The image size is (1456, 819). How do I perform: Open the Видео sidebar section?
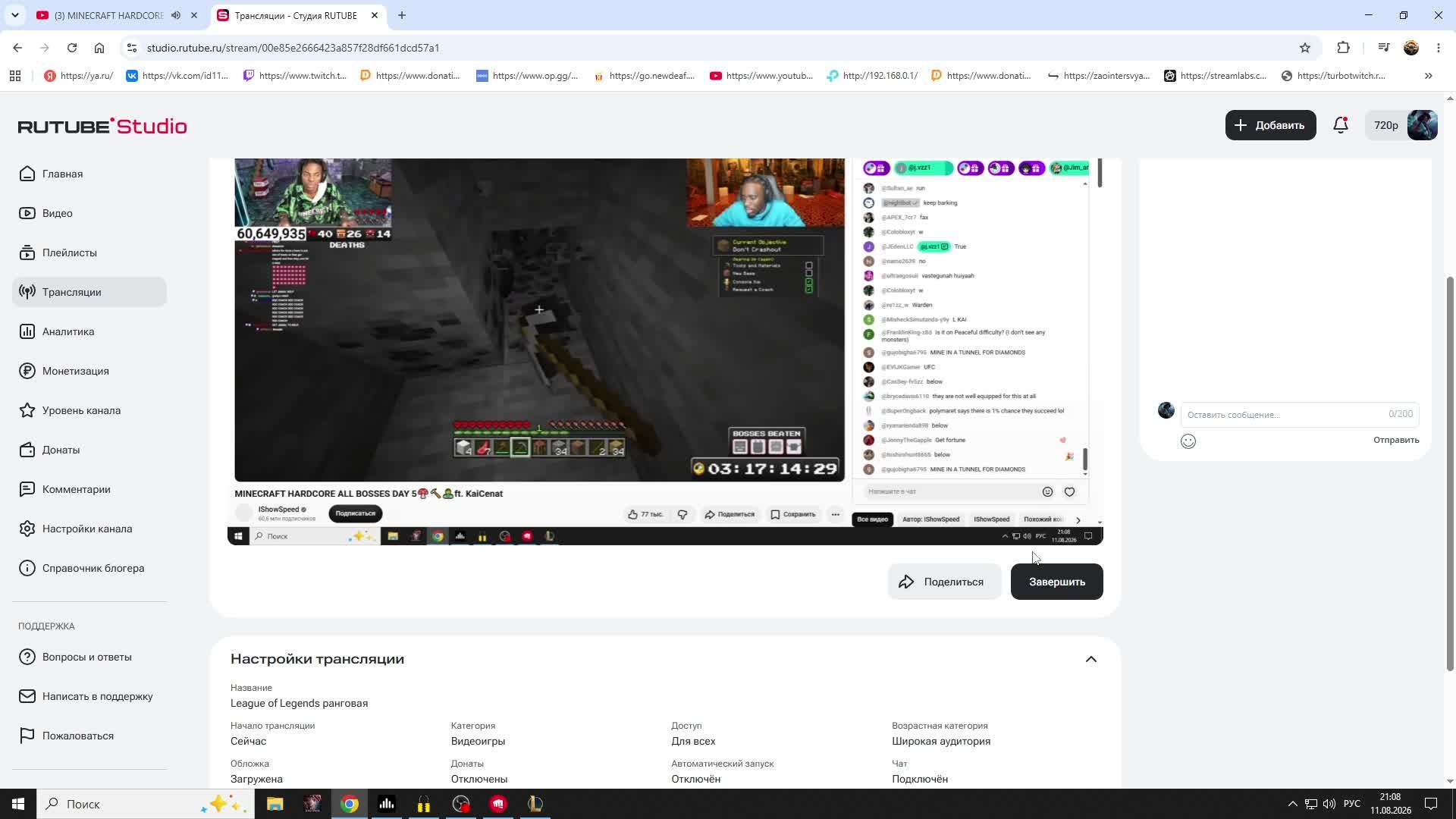[89, 213]
